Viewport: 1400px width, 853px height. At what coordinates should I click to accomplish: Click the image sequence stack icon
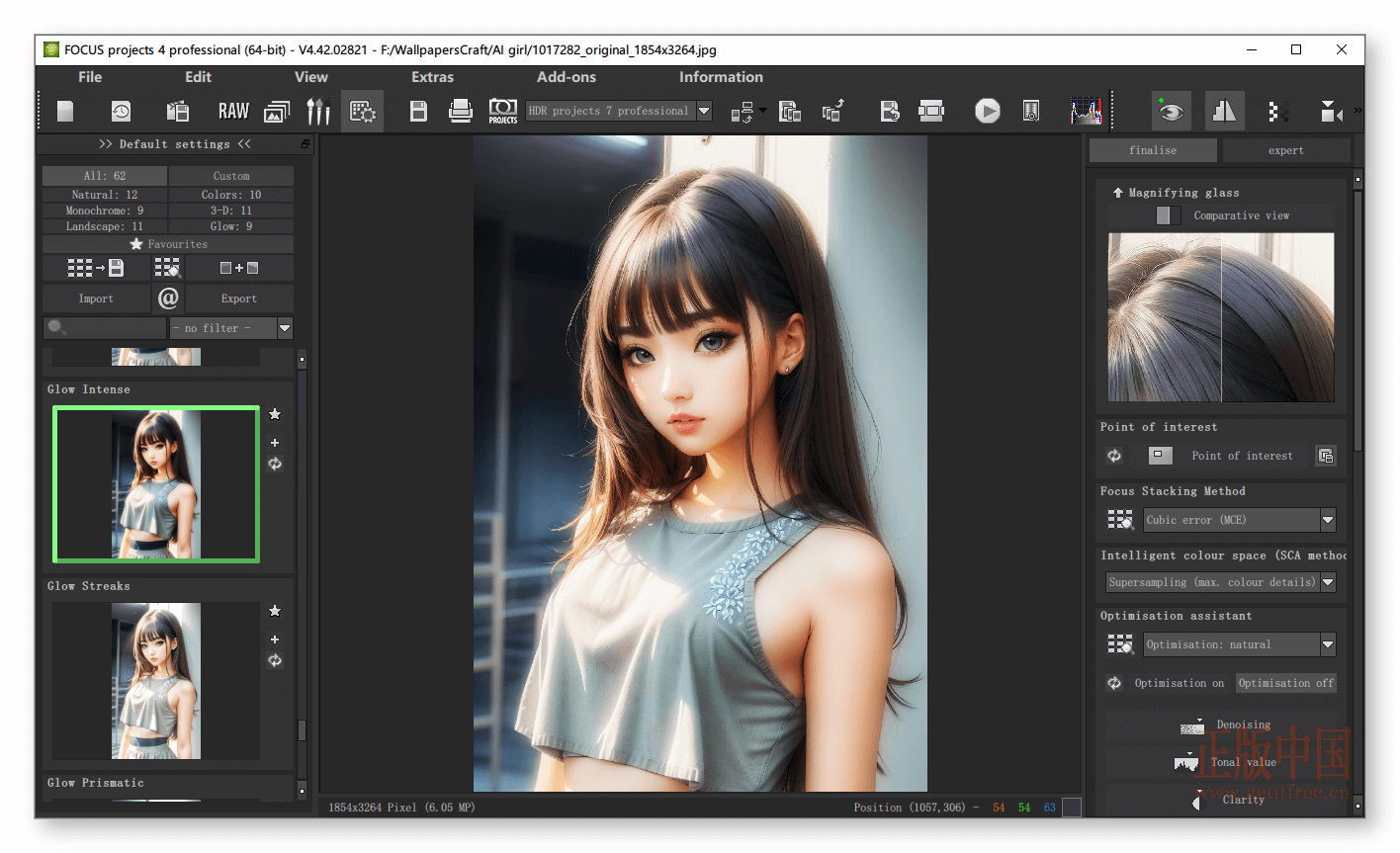pos(277,111)
